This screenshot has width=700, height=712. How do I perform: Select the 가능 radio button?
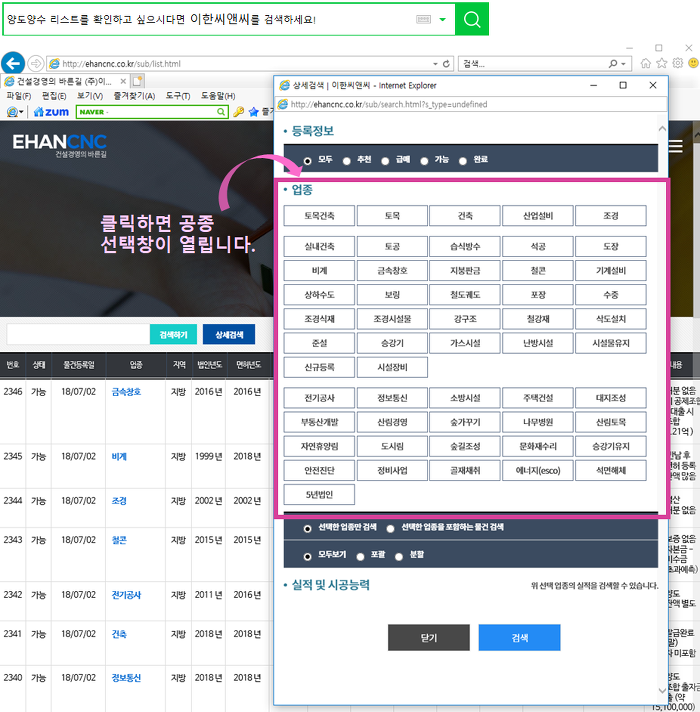coord(424,161)
